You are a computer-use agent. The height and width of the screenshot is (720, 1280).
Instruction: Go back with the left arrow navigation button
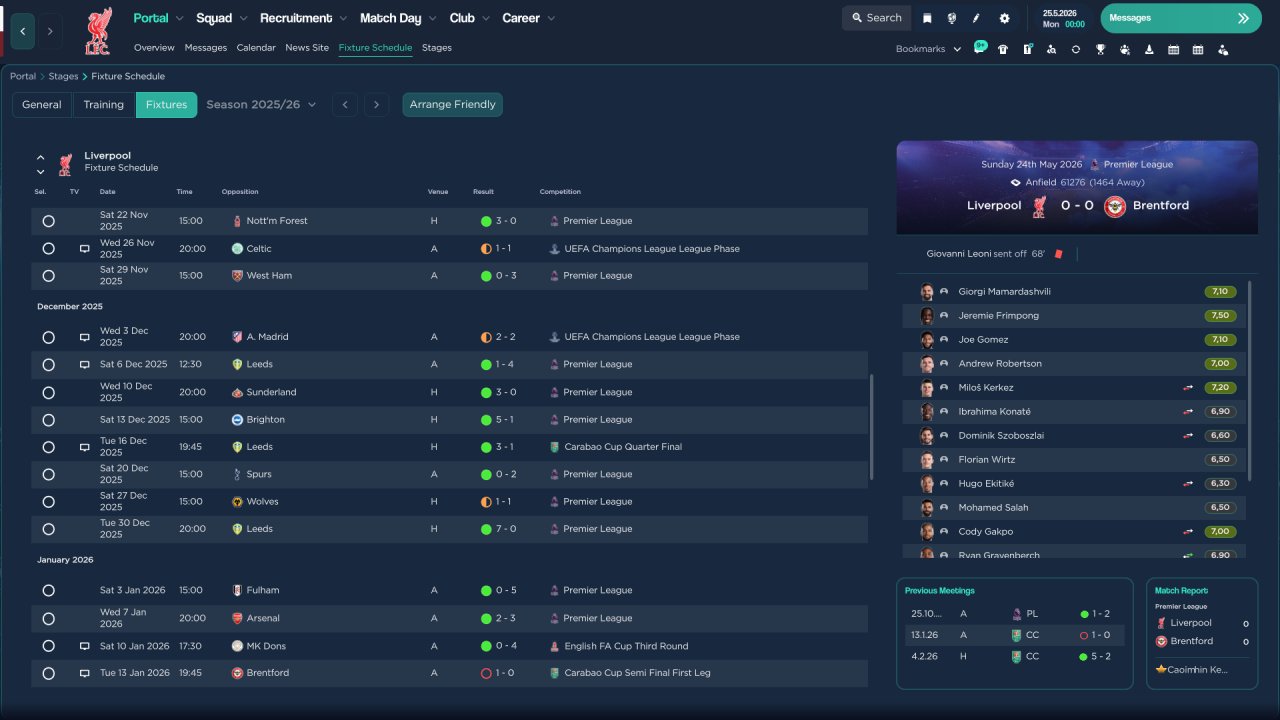click(x=23, y=31)
